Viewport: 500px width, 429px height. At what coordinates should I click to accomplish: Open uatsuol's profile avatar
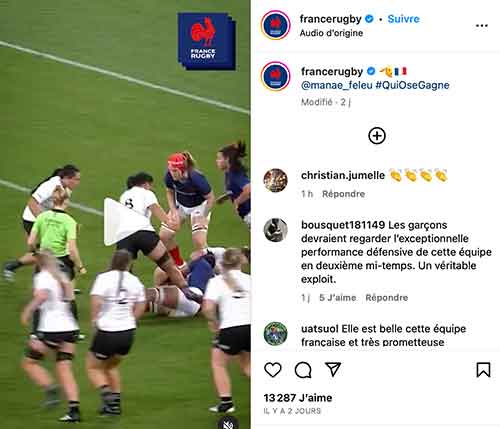click(275, 333)
